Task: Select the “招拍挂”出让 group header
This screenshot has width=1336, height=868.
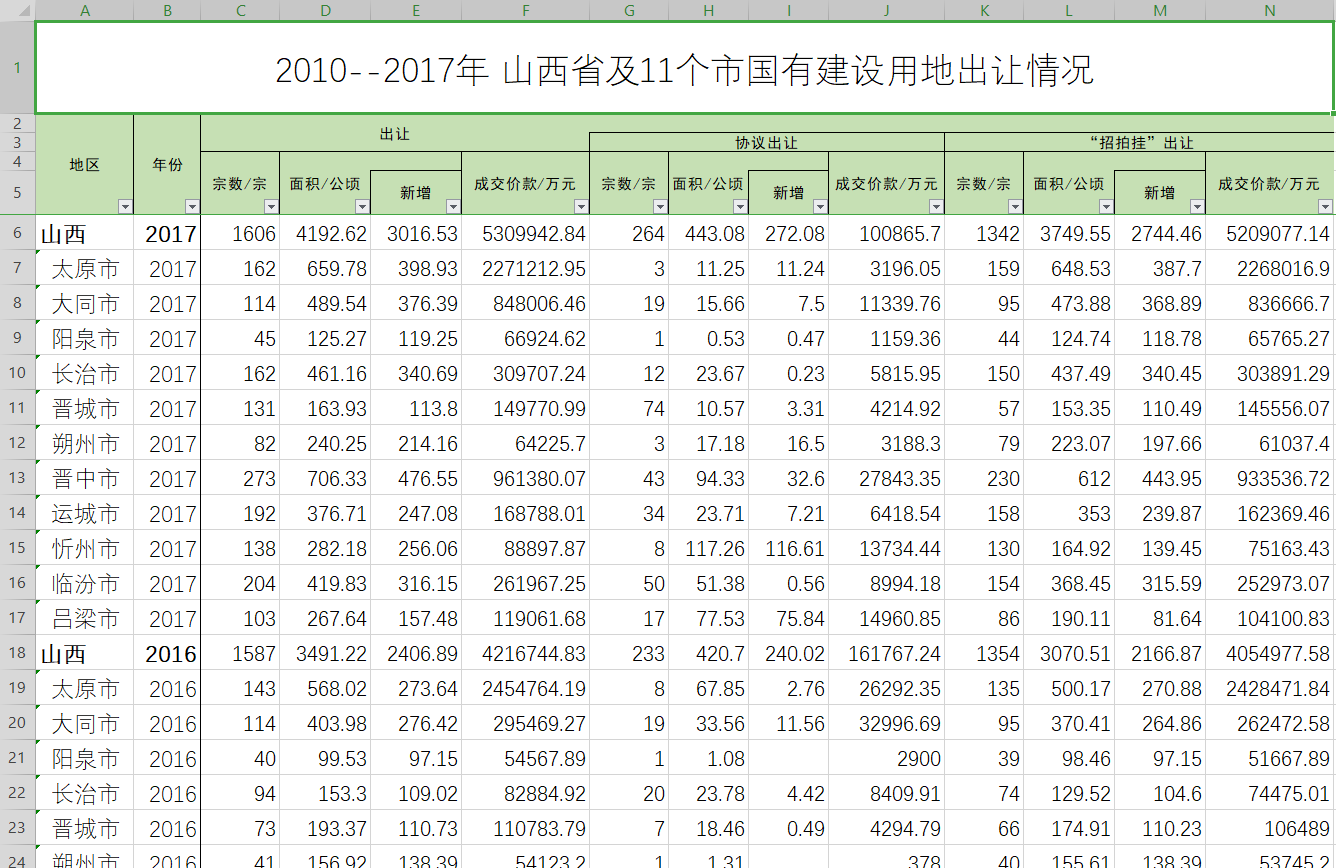Action: pos(1139,142)
